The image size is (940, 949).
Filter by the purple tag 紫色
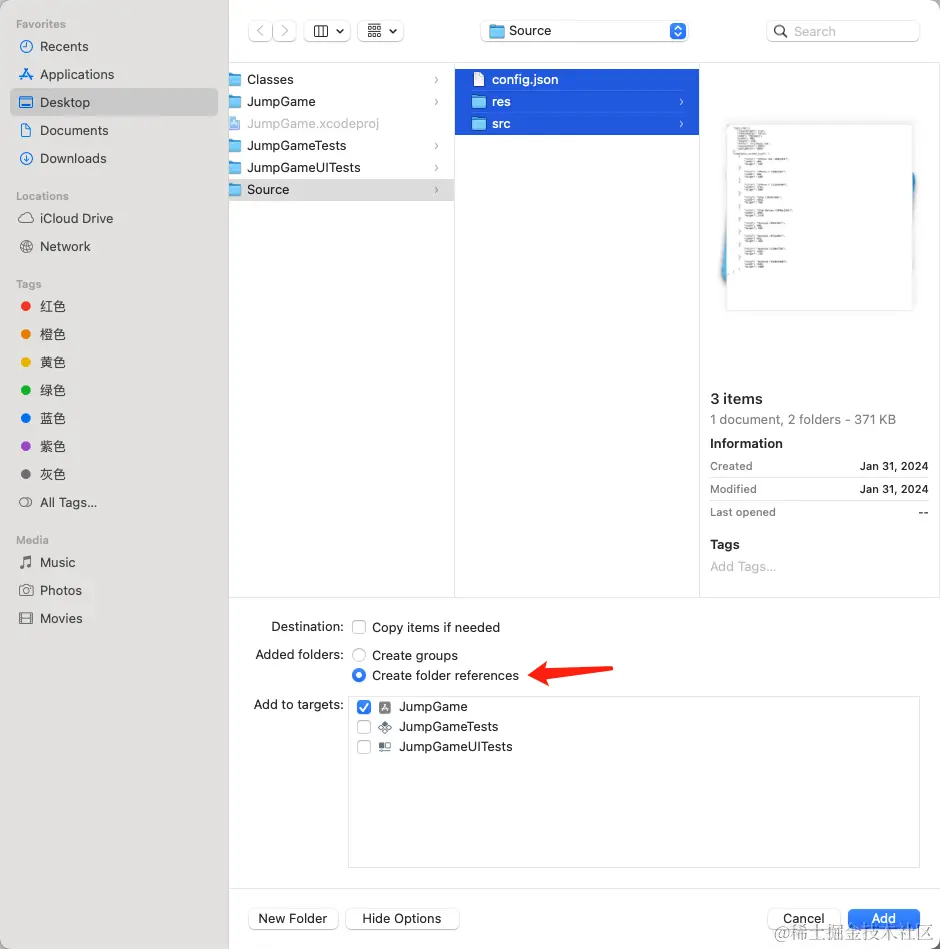114,447
